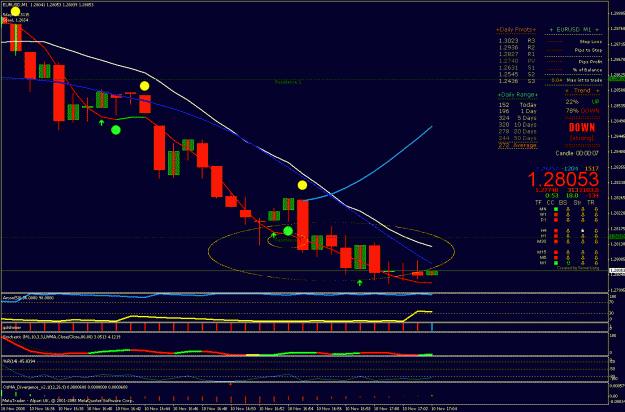The height and width of the screenshot is (412, 625).
Task: Click the green BS indicator in the M1 row
Action: pyautogui.click(x=569, y=263)
